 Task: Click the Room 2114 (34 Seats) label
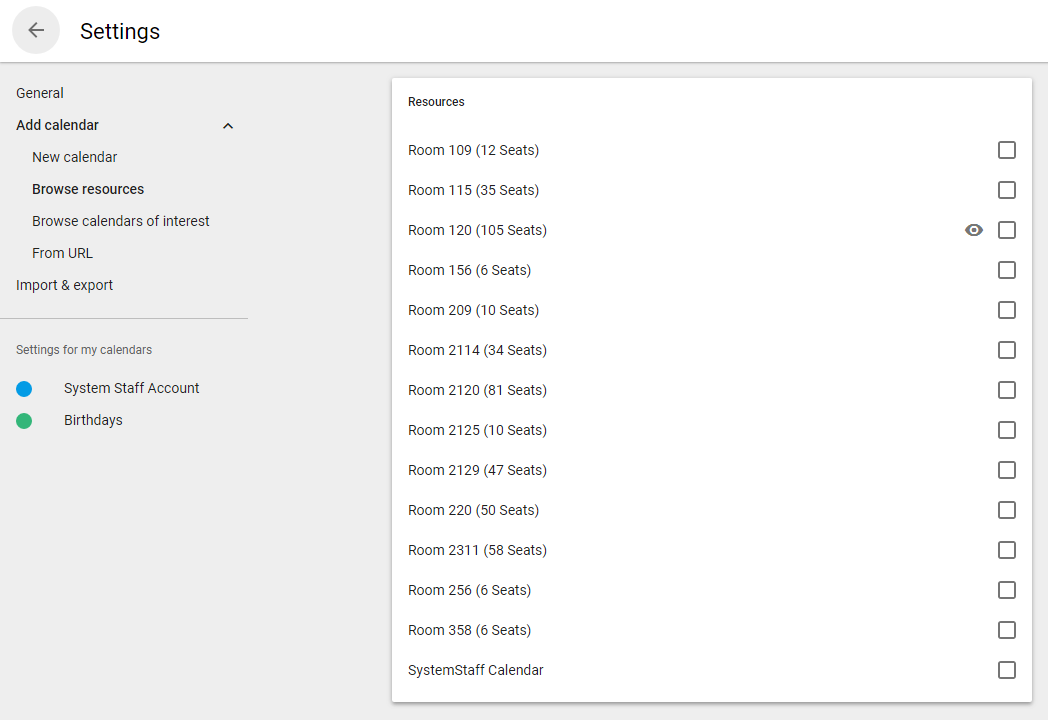pyautogui.click(x=477, y=351)
